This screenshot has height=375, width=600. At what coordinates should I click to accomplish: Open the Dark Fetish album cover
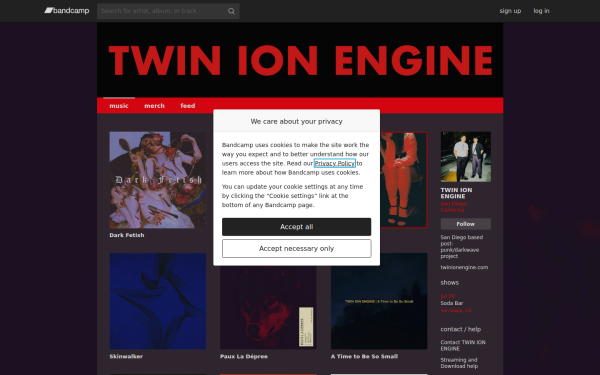coord(158,180)
